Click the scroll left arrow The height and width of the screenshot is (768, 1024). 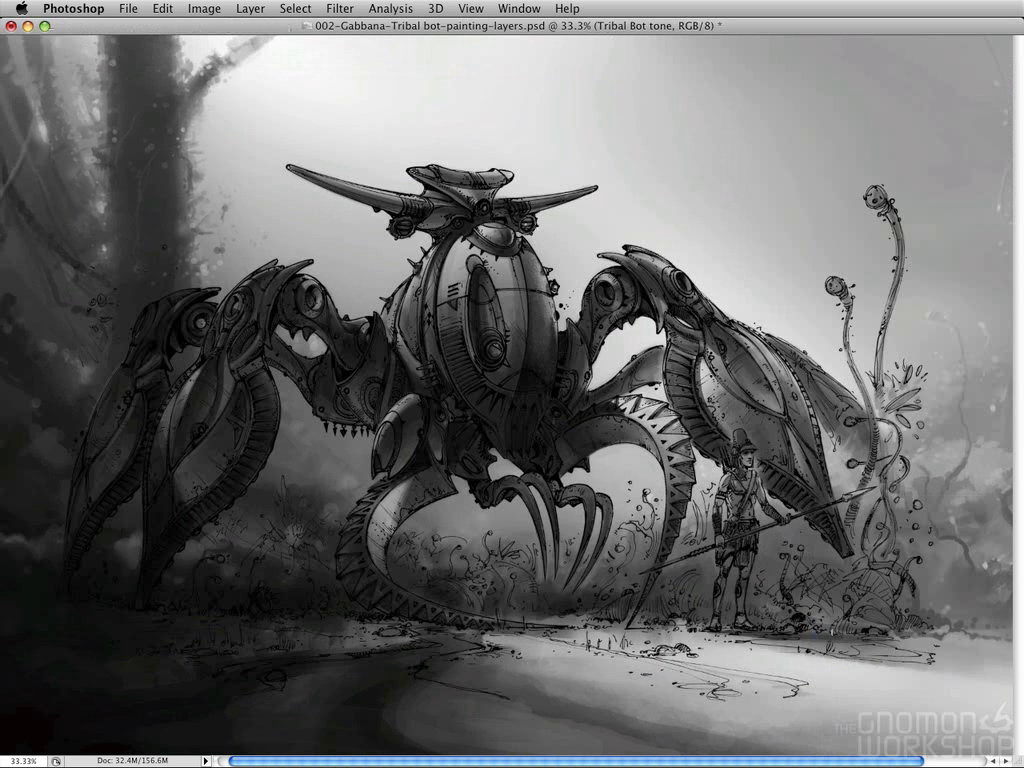click(993, 761)
